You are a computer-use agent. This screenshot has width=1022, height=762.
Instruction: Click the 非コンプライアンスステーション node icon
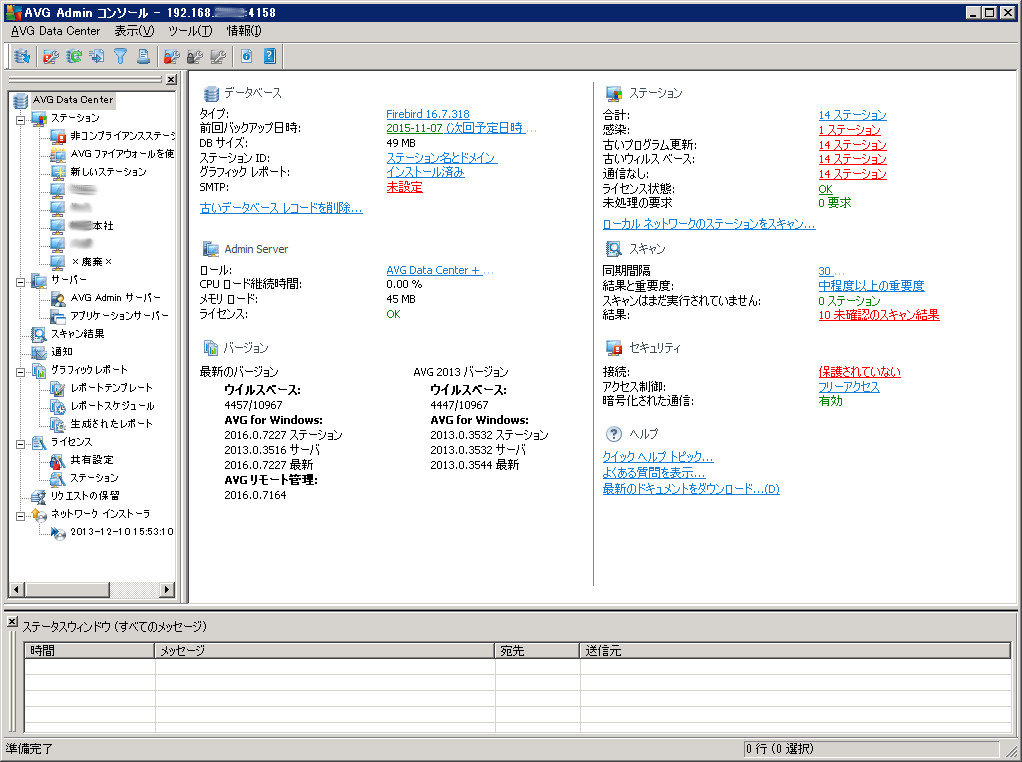point(58,136)
